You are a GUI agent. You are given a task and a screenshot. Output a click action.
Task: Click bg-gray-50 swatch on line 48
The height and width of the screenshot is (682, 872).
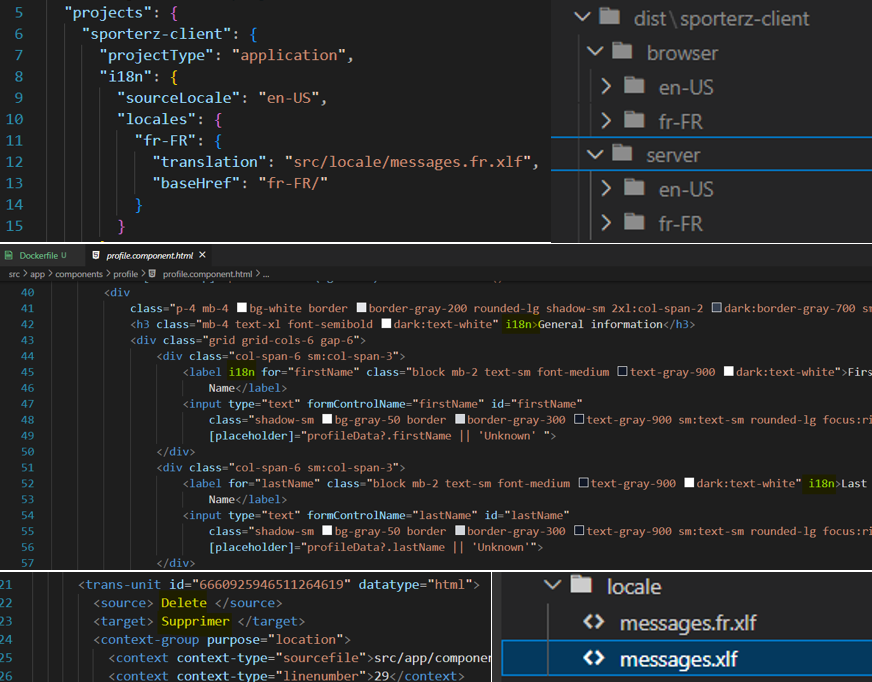[327, 419]
